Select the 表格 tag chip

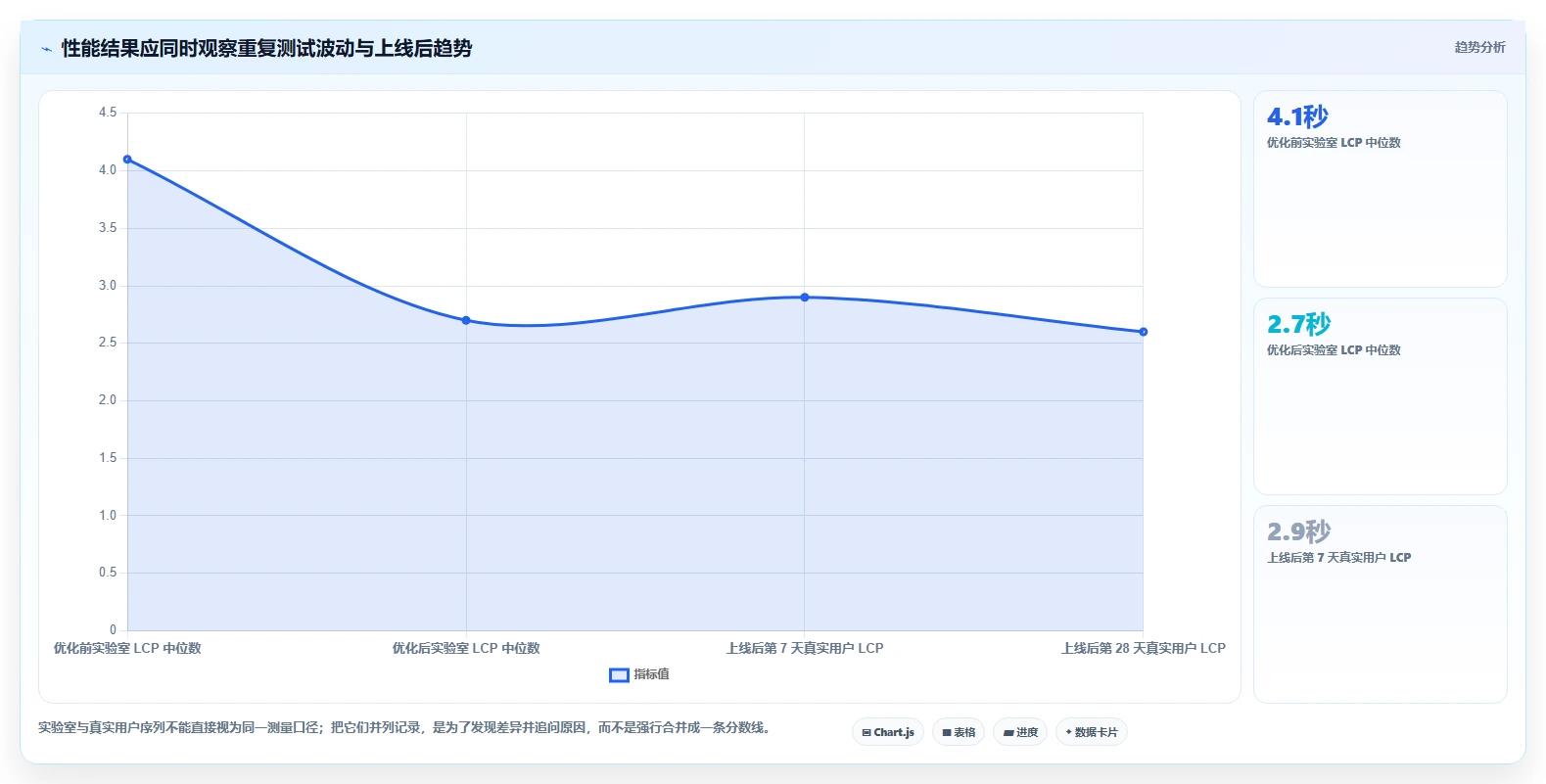tap(959, 732)
